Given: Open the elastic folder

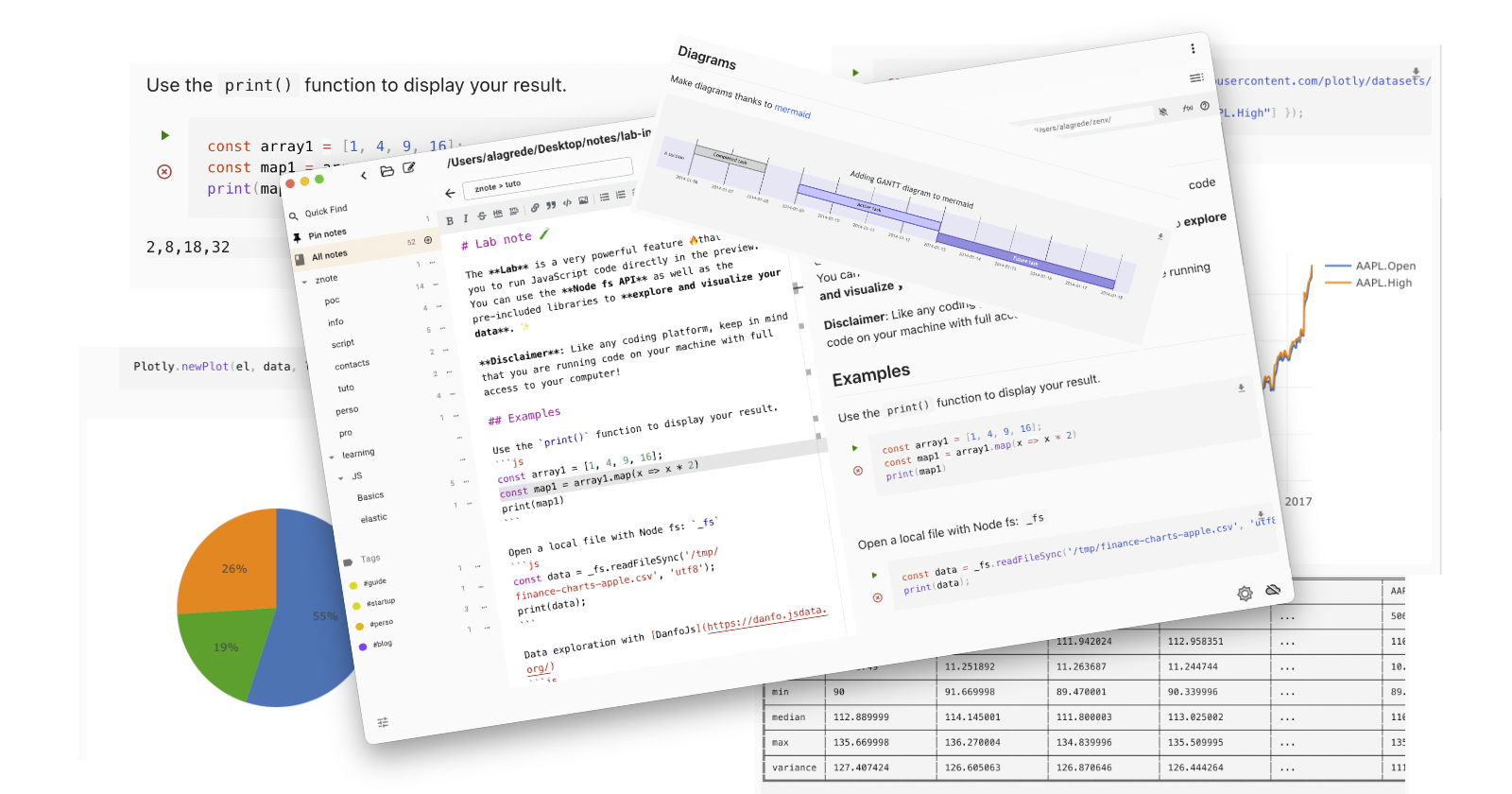Looking at the screenshot, I should (x=373, y=518).
